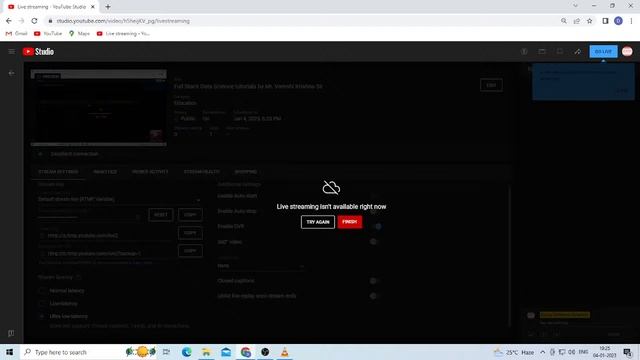Switch to Google Chrome in taskbar

click(x=246, y=352)
